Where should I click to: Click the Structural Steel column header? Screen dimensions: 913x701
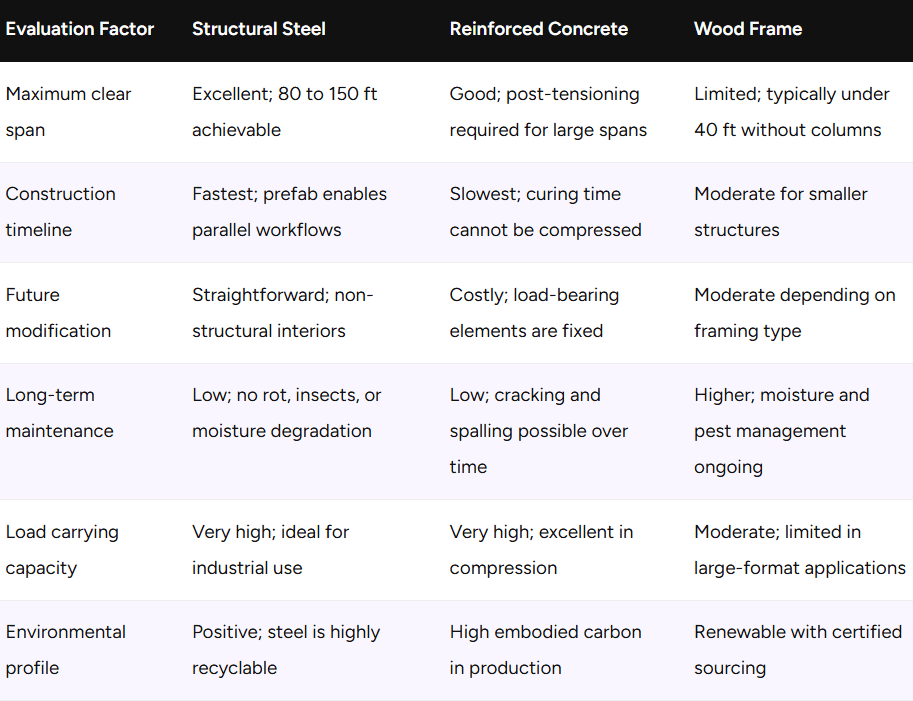(x=259, y=29)
